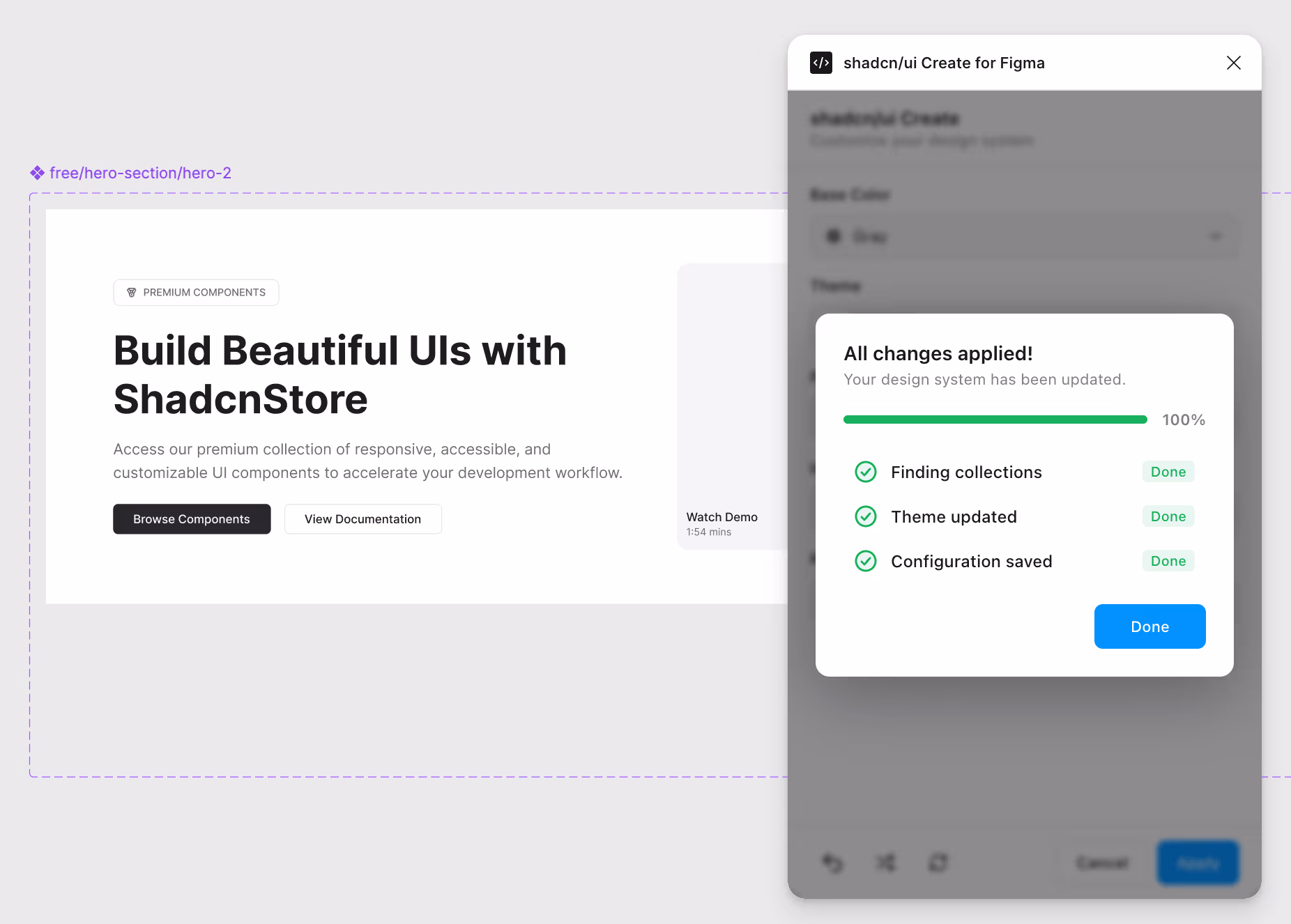Click Your design system has been updated text
This screenshot has width=1291, height=924.
point(985,380)
